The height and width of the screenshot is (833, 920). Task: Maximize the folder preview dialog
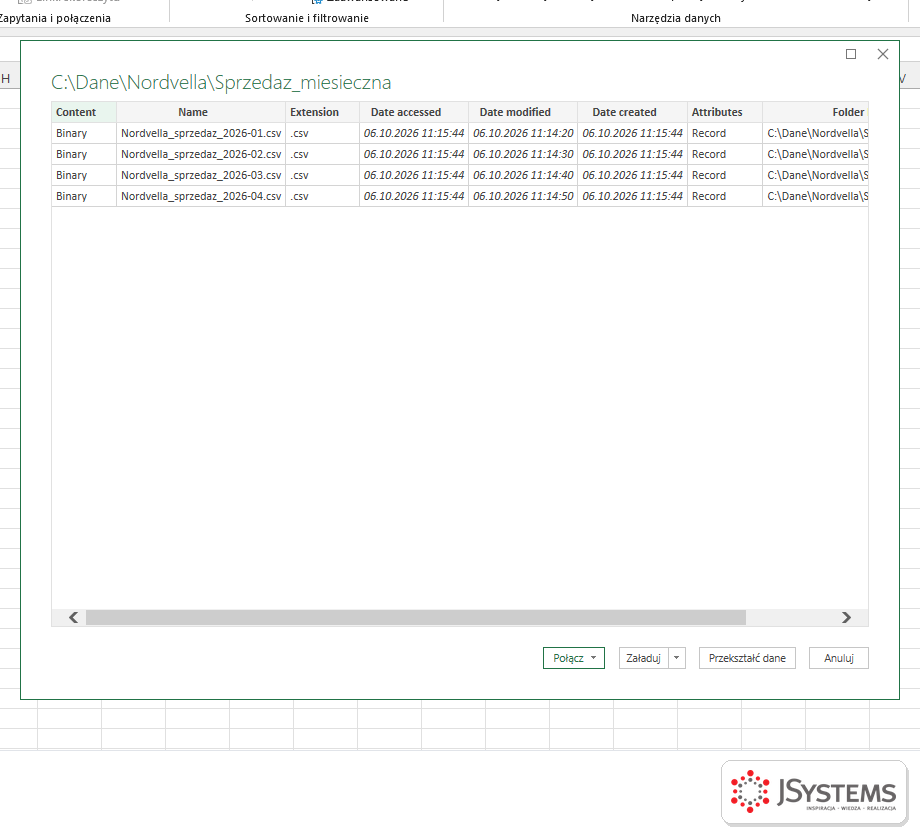[851, 54]
